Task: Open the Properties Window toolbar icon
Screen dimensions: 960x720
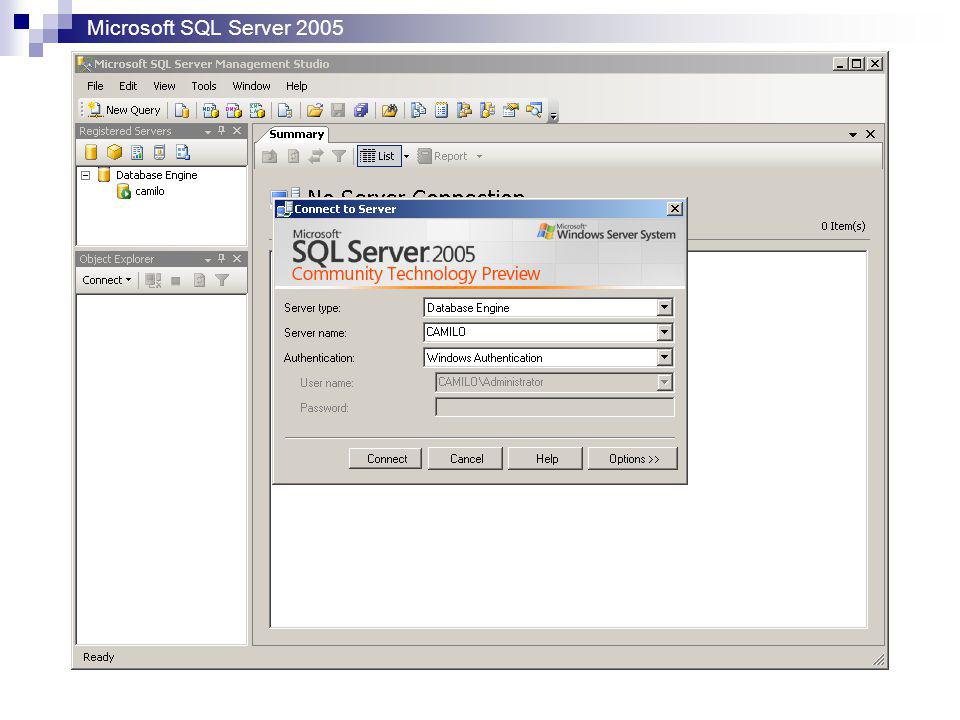Action: point(511,110)
